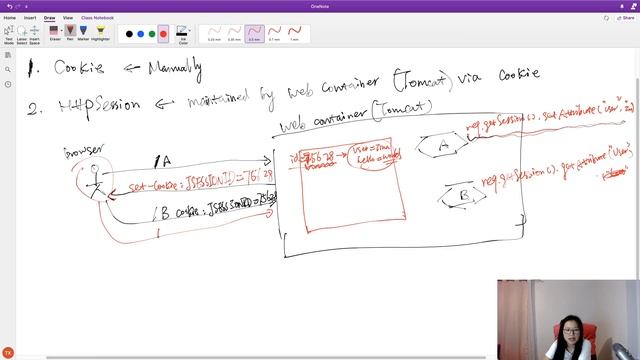Screen dimensions: 640x360
Task: Open the Insert ribbon tab
Action: click(x=30, y=18)
